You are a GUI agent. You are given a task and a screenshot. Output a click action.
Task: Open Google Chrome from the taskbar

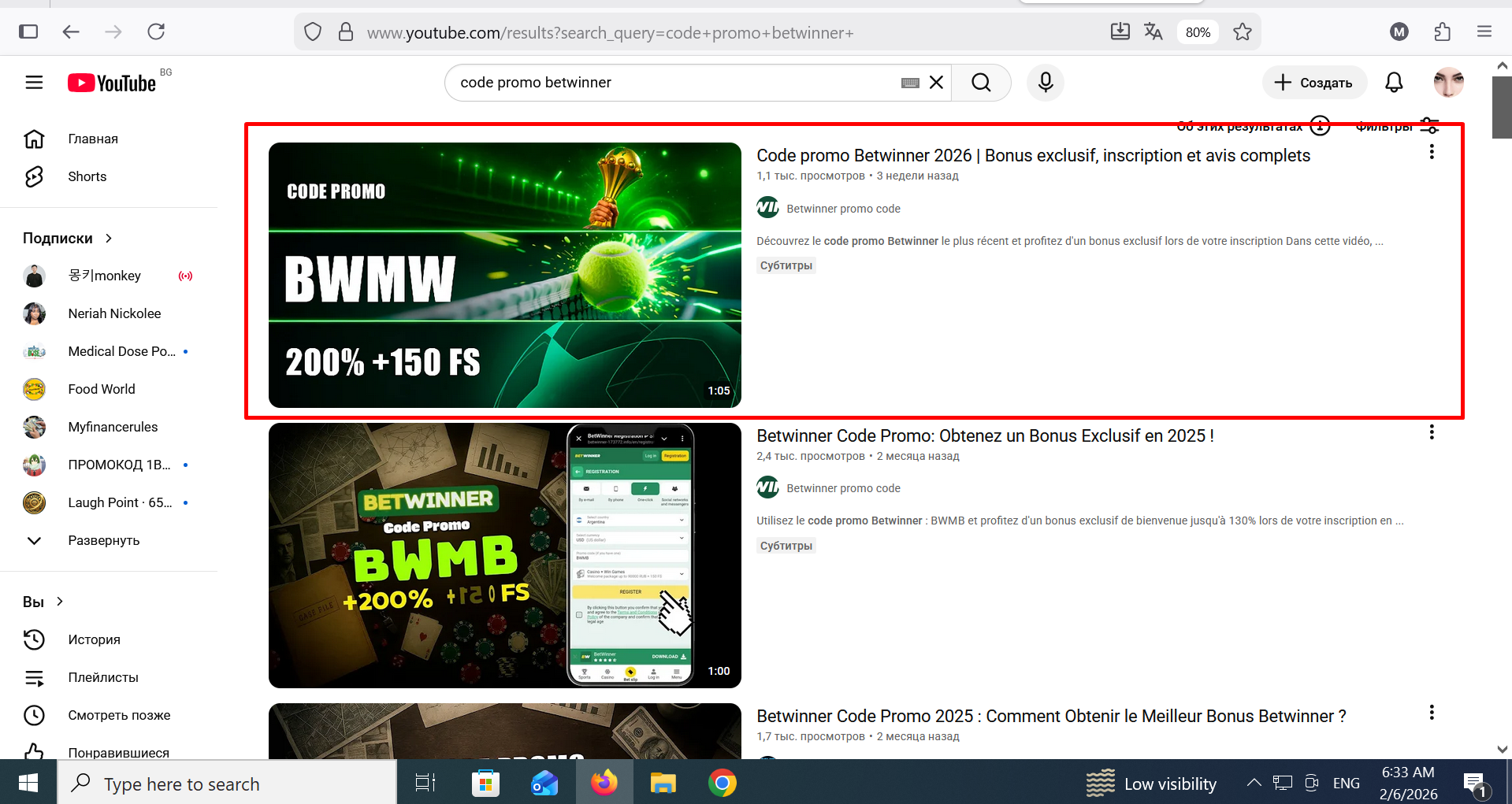coord(723,783)
